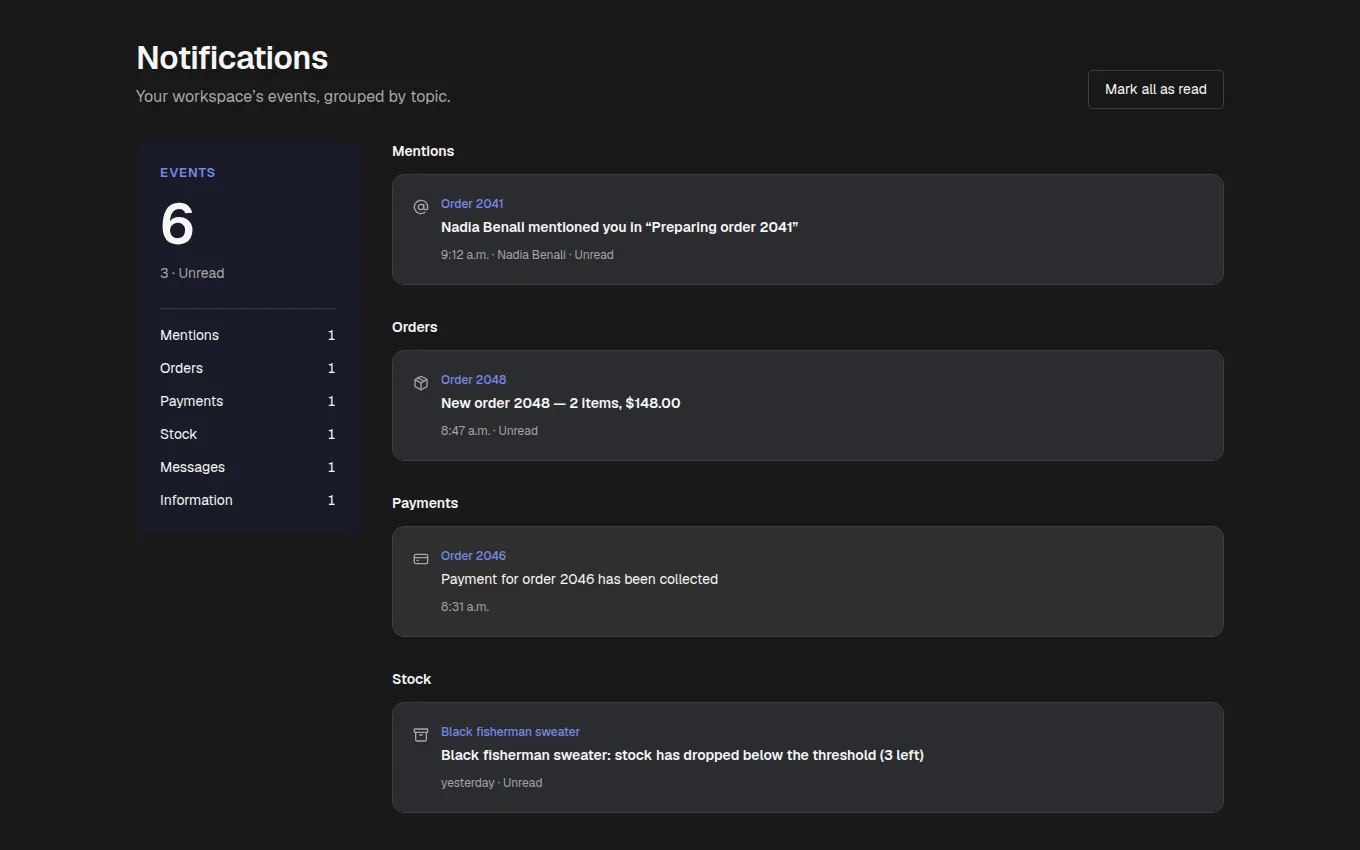Open the Black fisherman sweater link
Screen dimensions: 1360x850
pos(510,732)
